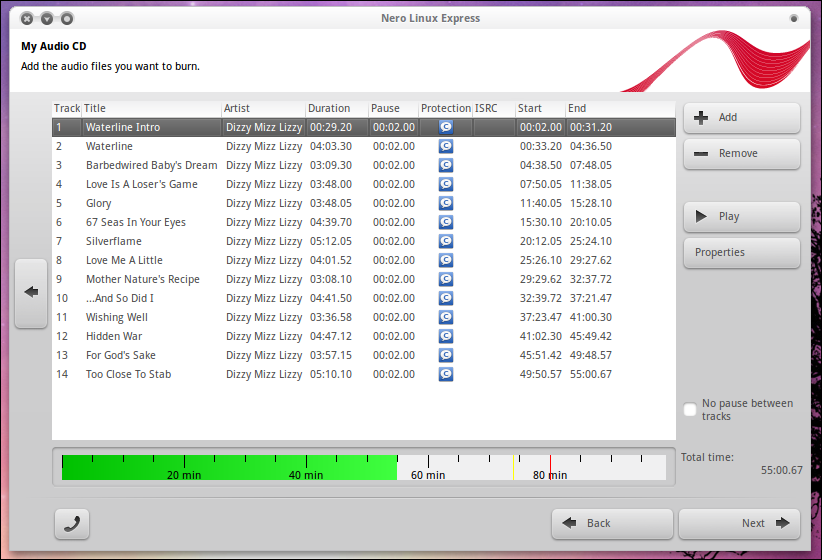Screen dimensions: 822x560
Task: Click duration 04:39.70 of track 6
Action: [331, 222]
